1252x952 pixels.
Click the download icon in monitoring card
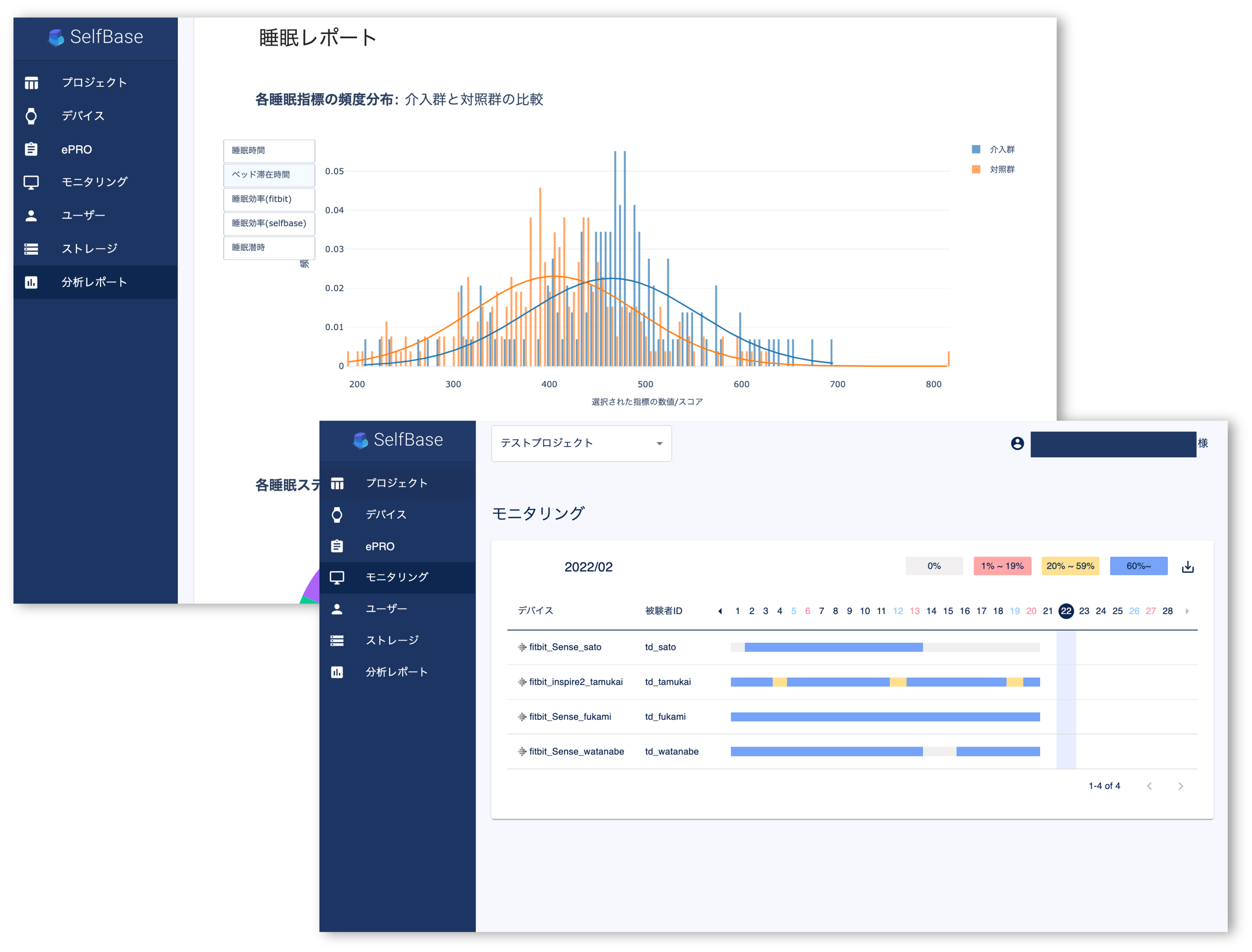[1187, 567]
